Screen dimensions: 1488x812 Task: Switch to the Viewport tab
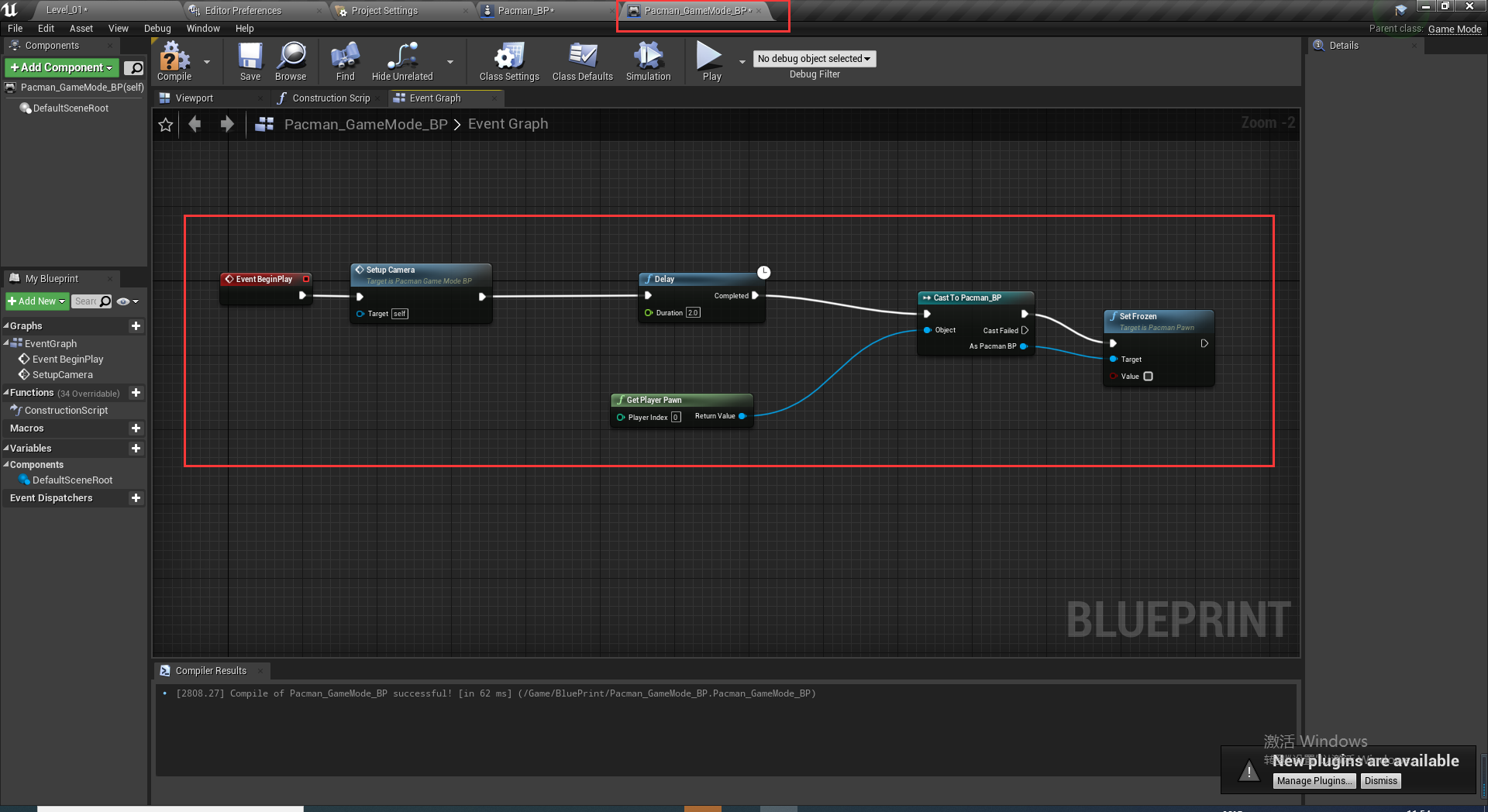click(194, 98)
